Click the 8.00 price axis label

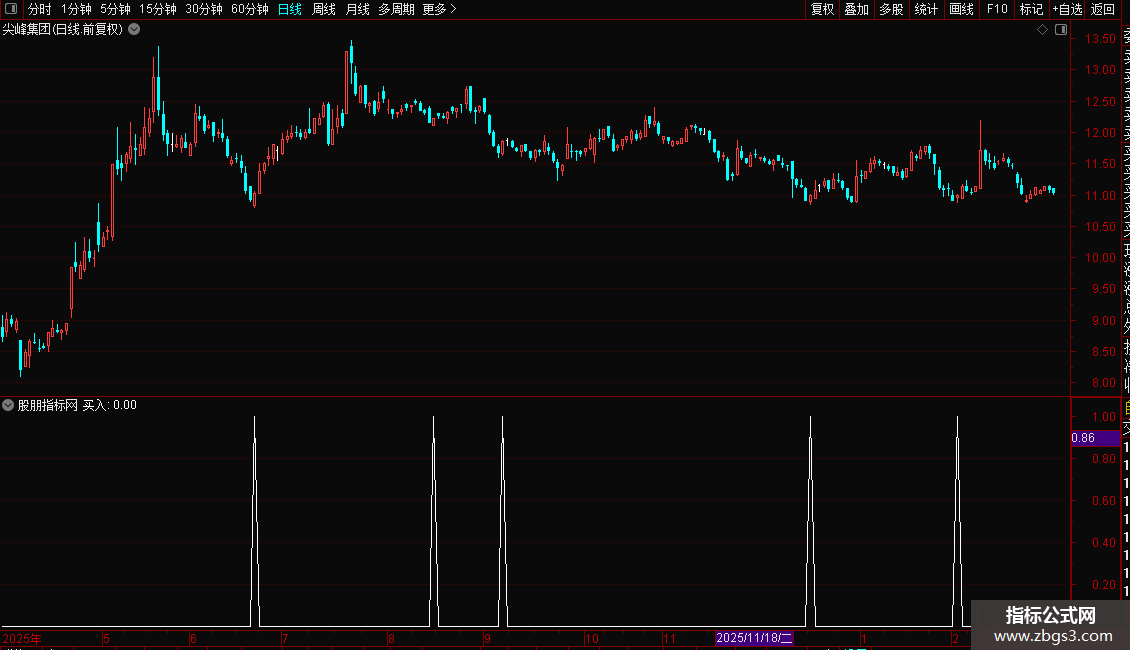pos(1103,383)
